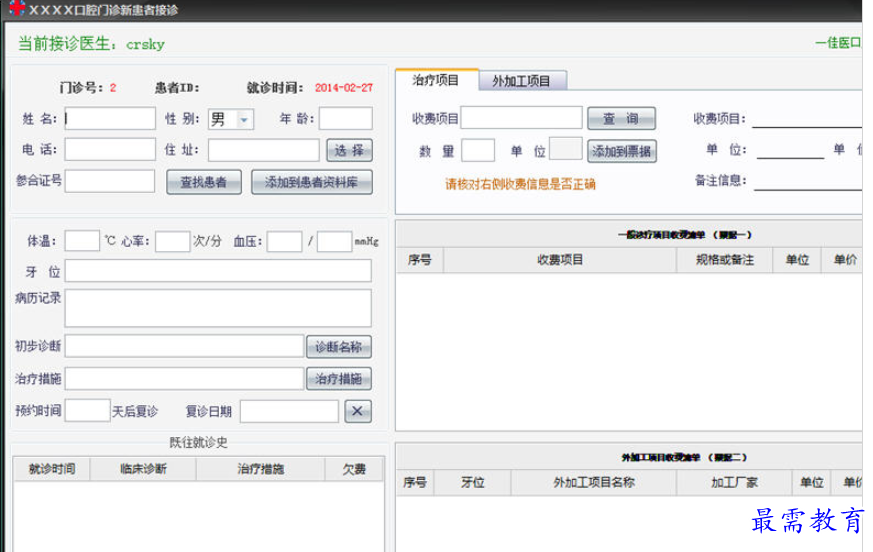Click the 收费项目 column header in charge list
This screenshot has width=873, height=552.
[560, 260]
